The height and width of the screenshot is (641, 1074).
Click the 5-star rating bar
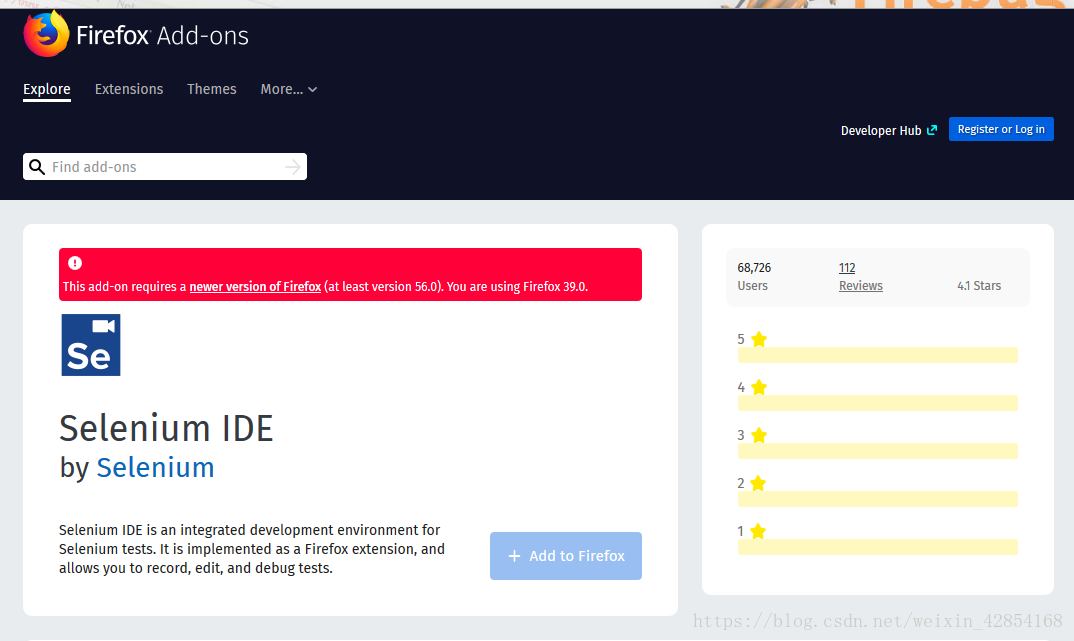[877, 355]
